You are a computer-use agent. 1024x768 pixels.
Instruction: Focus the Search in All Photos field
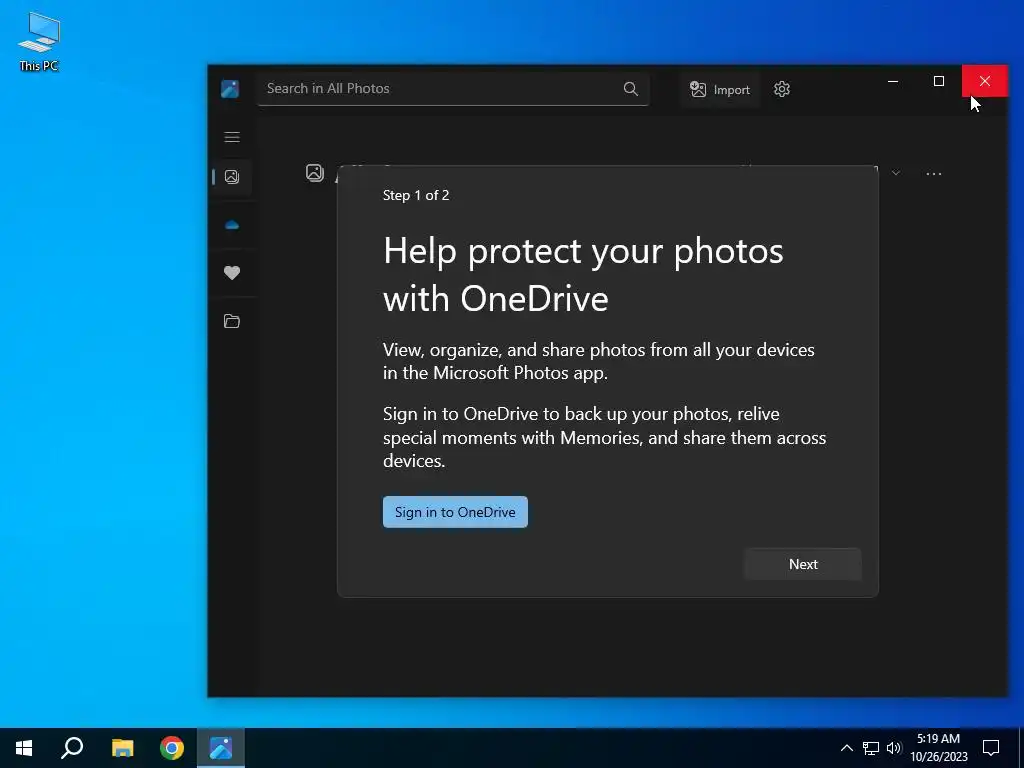(x=453, y=89)
